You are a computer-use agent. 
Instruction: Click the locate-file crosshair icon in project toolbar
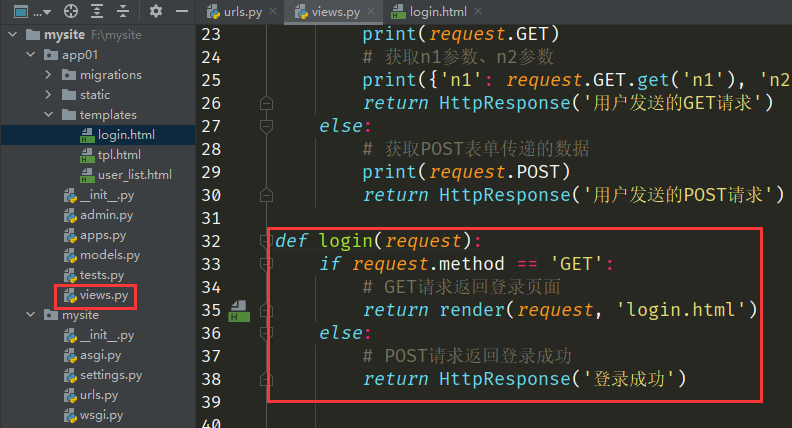pos(70,12)
